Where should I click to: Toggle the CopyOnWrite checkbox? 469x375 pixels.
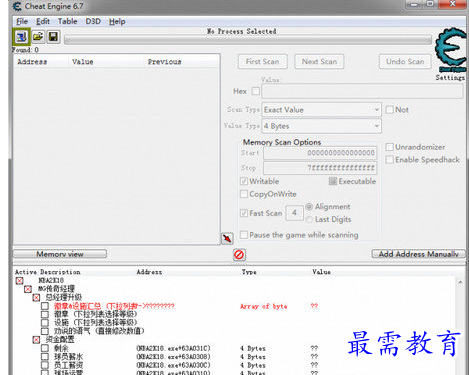244,194
